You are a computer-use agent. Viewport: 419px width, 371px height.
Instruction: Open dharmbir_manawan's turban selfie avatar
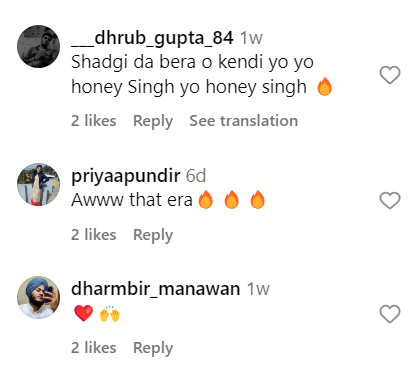[39, 297]
